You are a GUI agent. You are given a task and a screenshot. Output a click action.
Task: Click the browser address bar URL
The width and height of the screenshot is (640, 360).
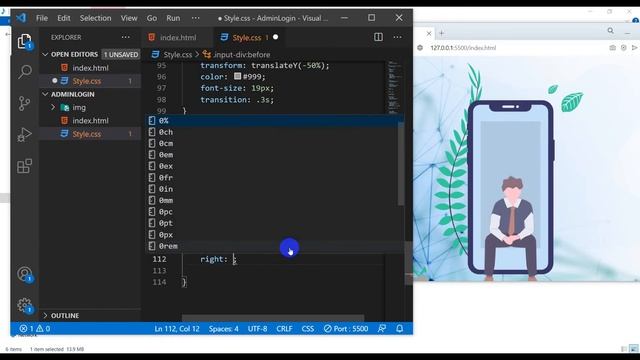point(463,48)
